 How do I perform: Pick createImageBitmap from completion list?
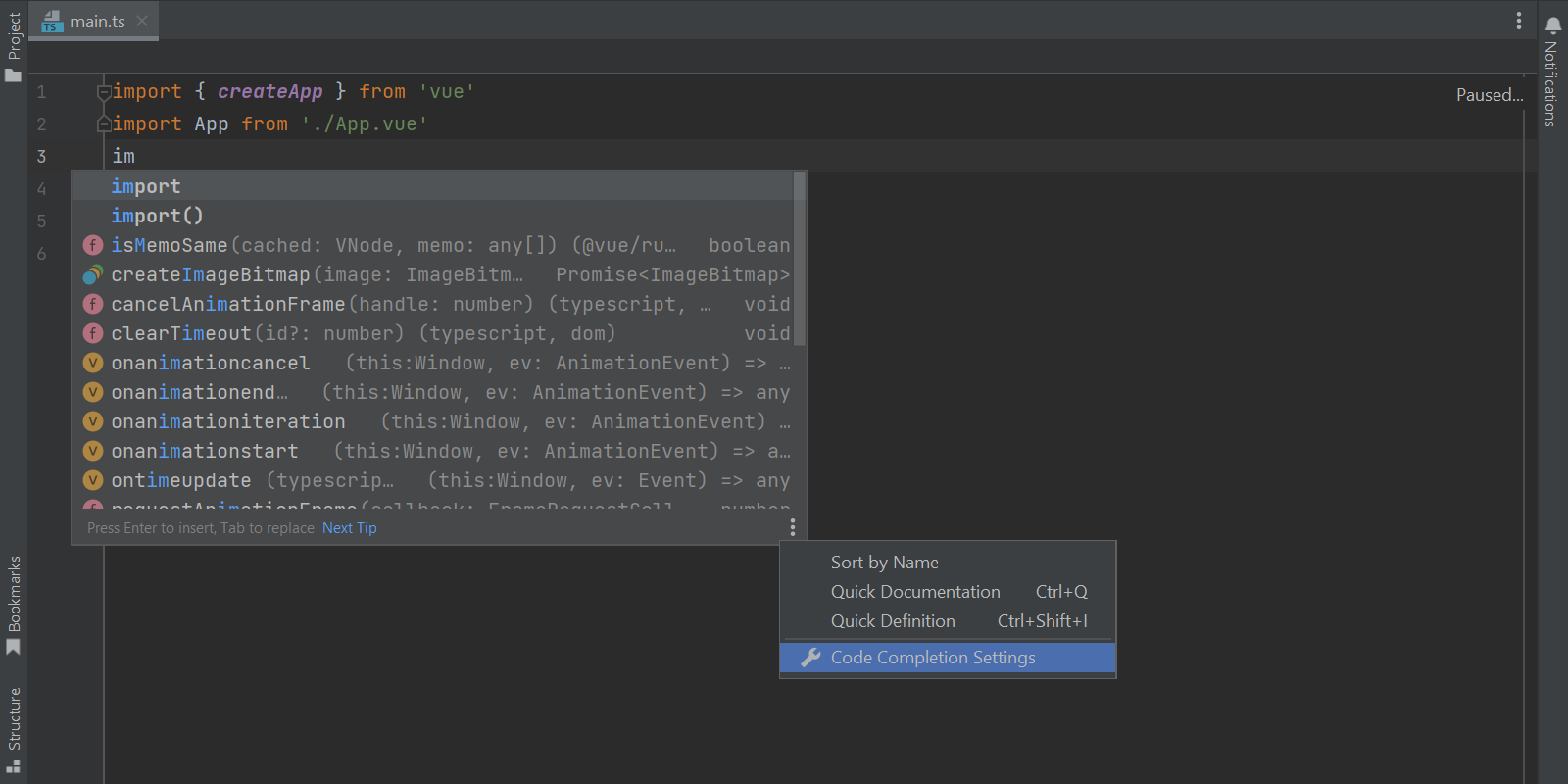pyautogui.click(x=210, y=275)
